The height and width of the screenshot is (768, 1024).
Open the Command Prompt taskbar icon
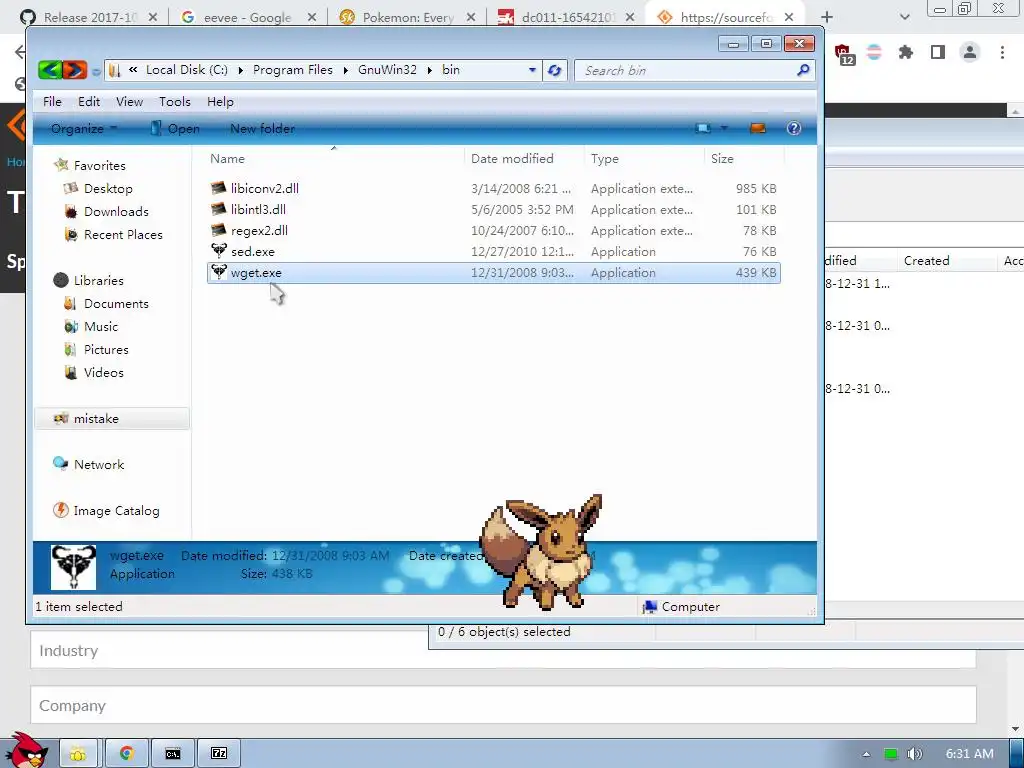click(172, 754)
